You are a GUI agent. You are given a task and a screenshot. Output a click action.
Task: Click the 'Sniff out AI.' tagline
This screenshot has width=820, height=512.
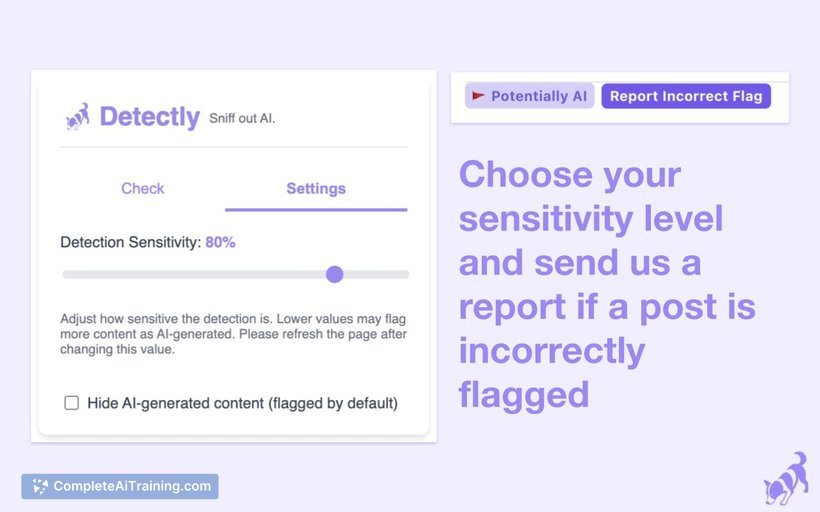pyautogui.click(x=242, y=119)
